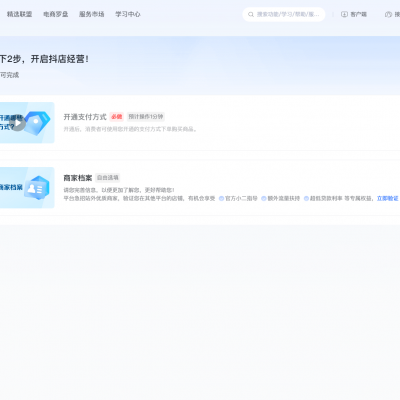The image size is (400, 400).
Task: Open the 客户端 download link
Action: coord(354,14)
